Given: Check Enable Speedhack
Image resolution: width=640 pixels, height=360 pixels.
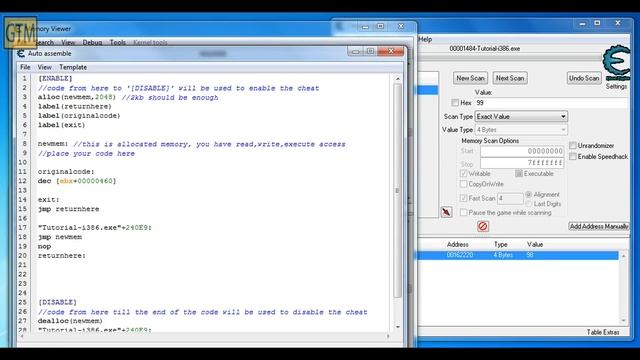Looking at the screenshot, I should pos(573,156).
